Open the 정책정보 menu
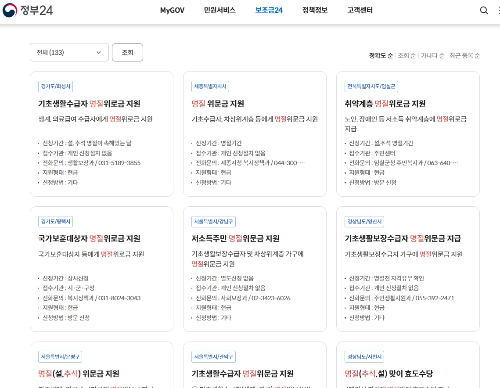 (x=315, y=10)
